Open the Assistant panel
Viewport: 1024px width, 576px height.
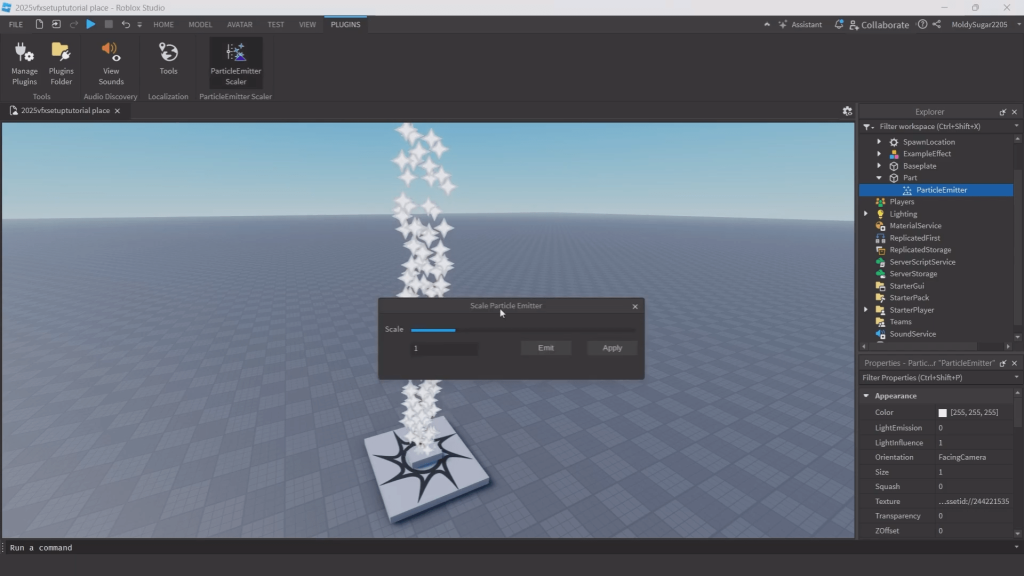[x=800, y=24]
